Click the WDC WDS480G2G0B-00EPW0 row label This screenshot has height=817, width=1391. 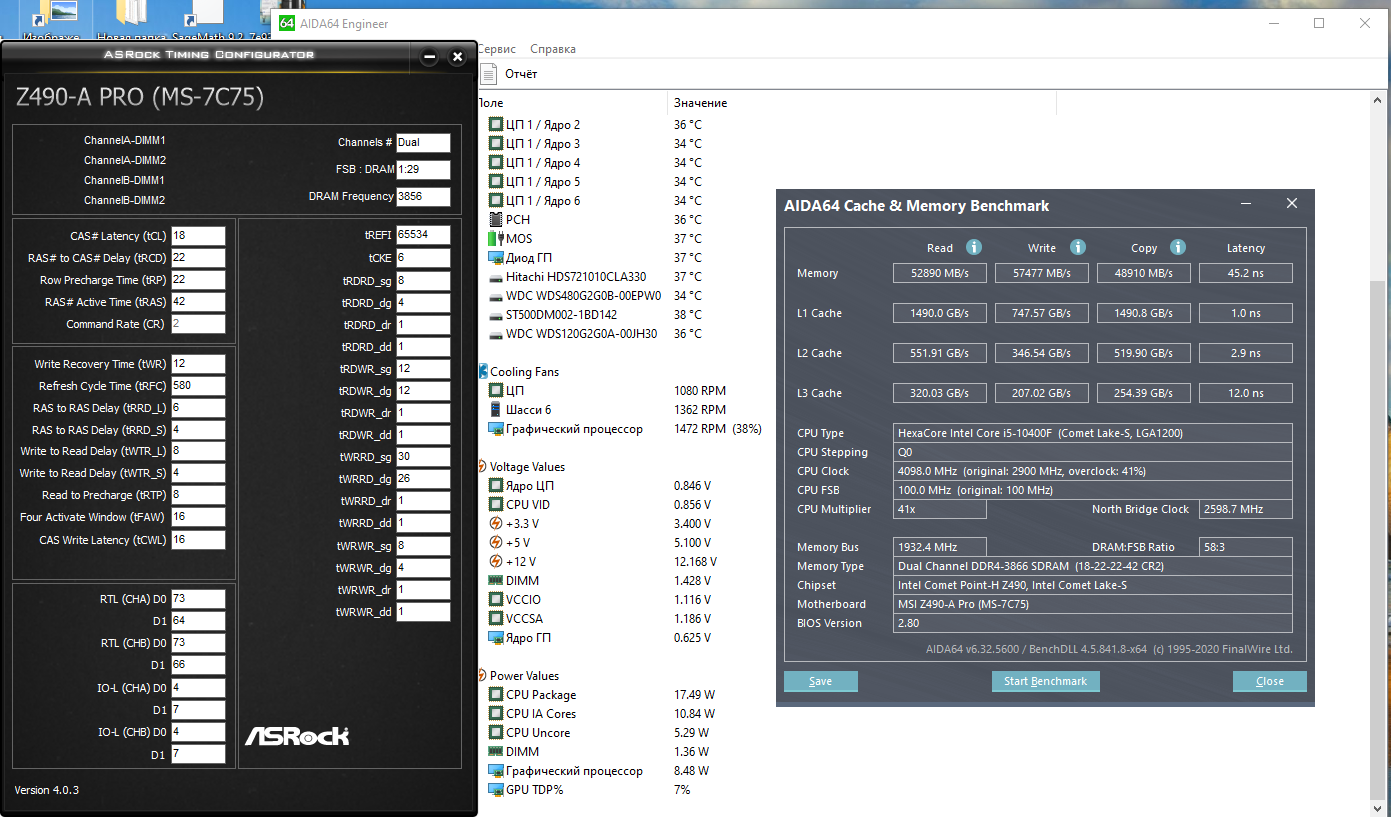point(584,296)
